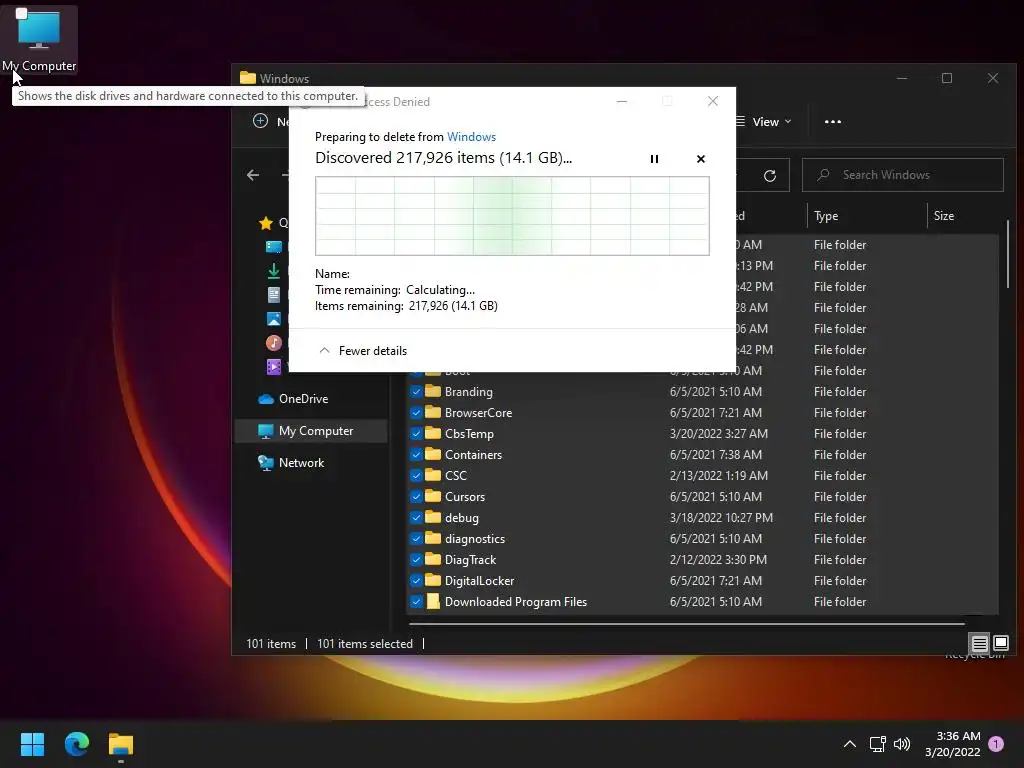Open the taskbar clock and date
Image resolution: width=1024 pixels, height=768 pixels.
[x=953, y=744]
